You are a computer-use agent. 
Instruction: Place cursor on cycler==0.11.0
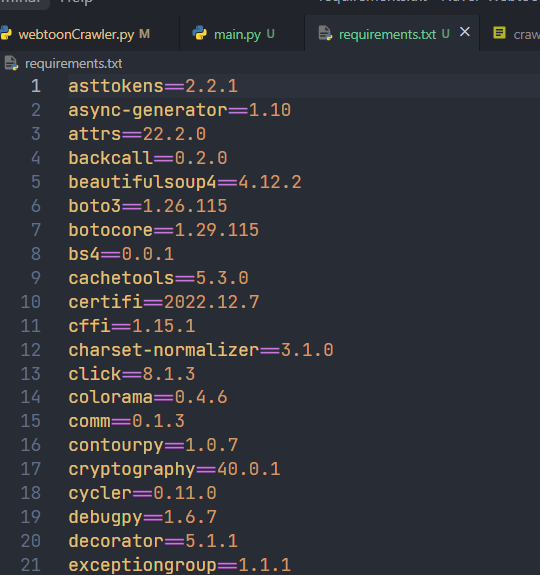[x=143, y=493]
